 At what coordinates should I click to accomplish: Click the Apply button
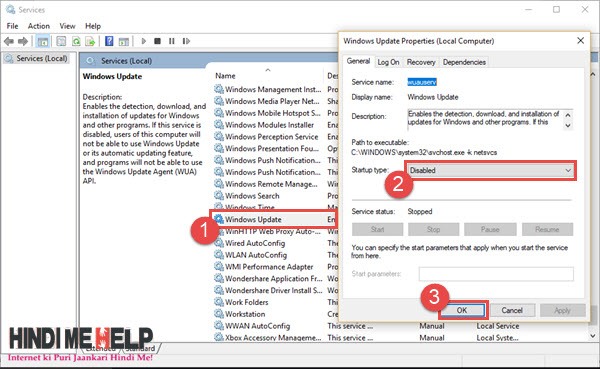click(x=562, y=310)
